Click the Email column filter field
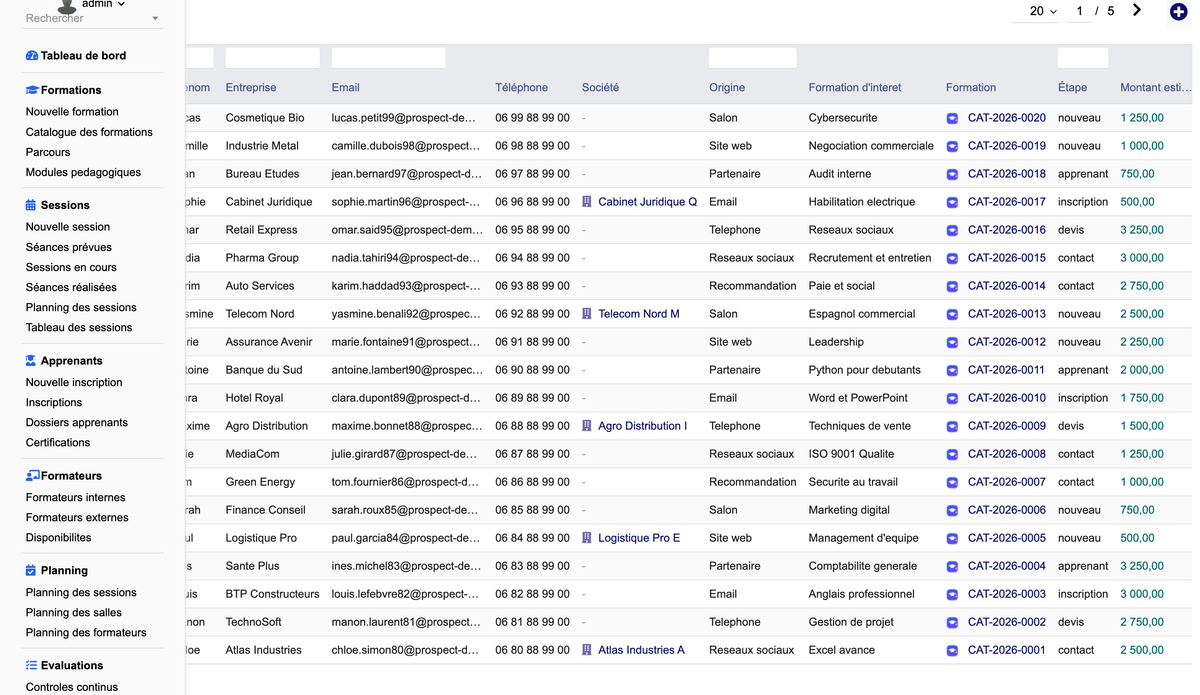1200x695 pixels. pos(389,58)
